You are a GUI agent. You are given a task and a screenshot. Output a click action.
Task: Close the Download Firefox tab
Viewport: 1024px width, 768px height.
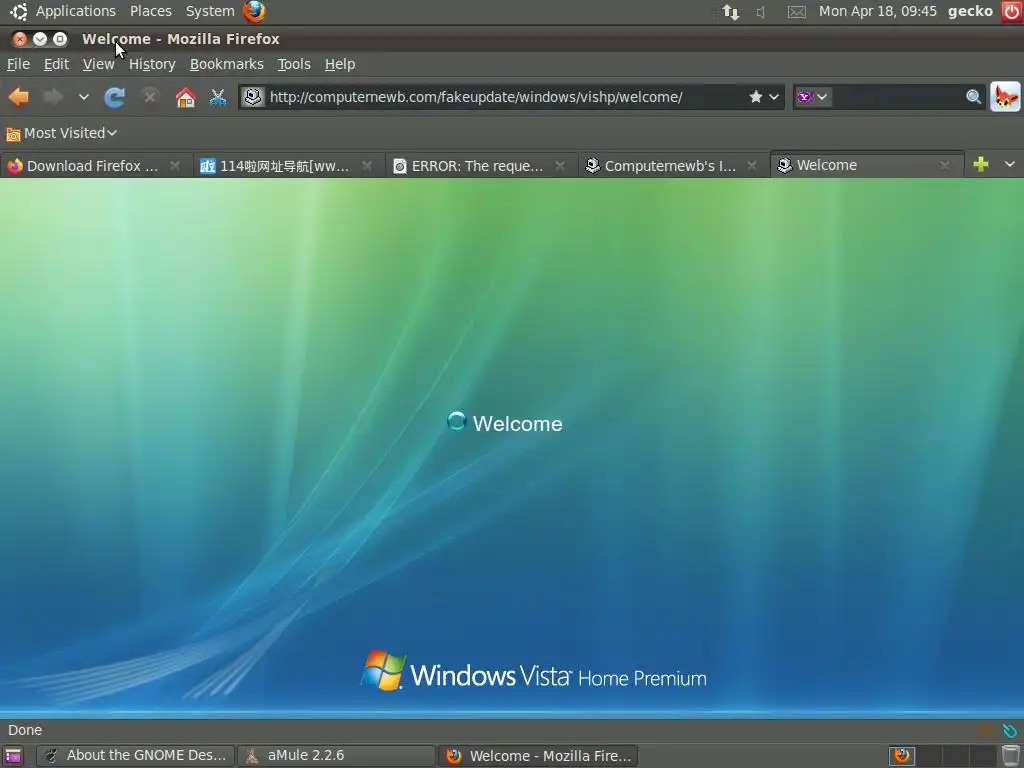click(x=174, y=166)
